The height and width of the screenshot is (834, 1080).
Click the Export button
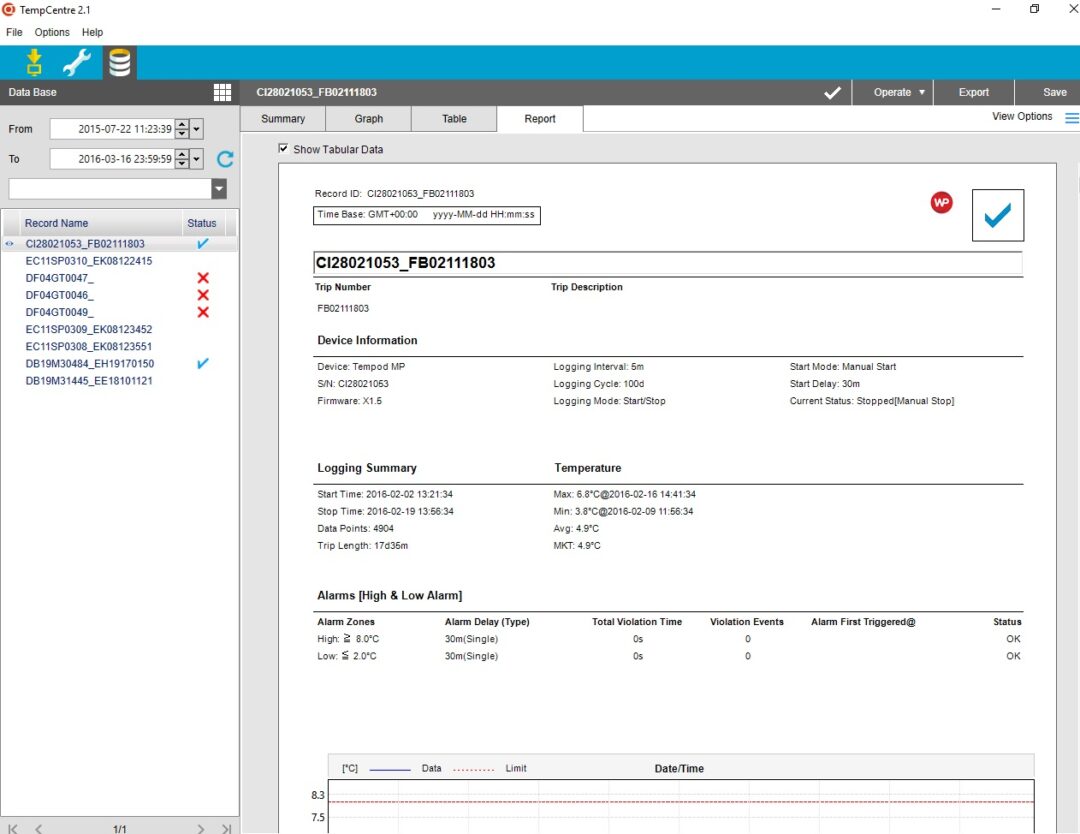coord(972,91)
